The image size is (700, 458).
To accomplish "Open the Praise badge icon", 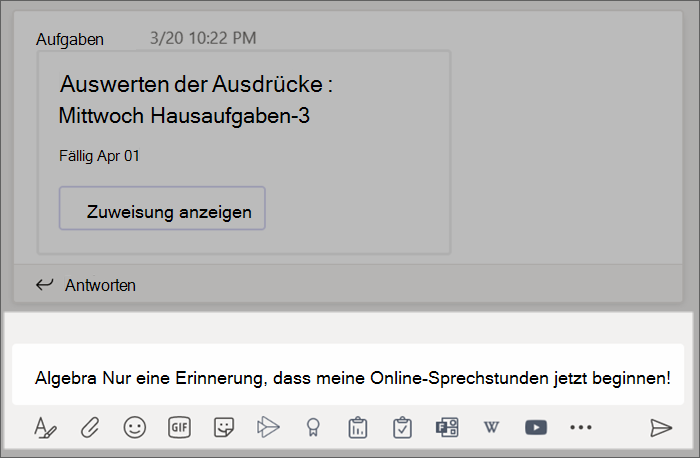I will [313, 428].
